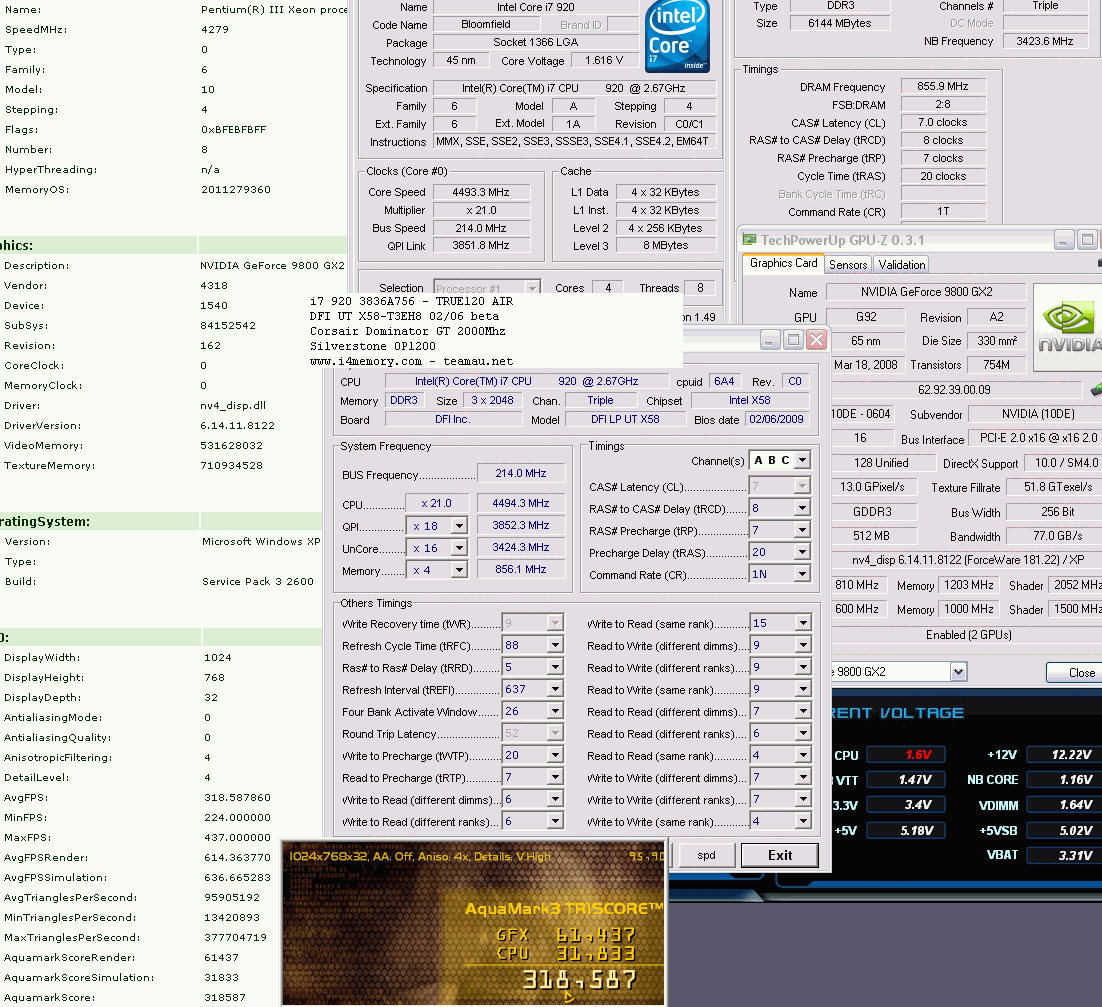Open the Read to Precharge (tRTP) dropdown

[x=555, y=777]
